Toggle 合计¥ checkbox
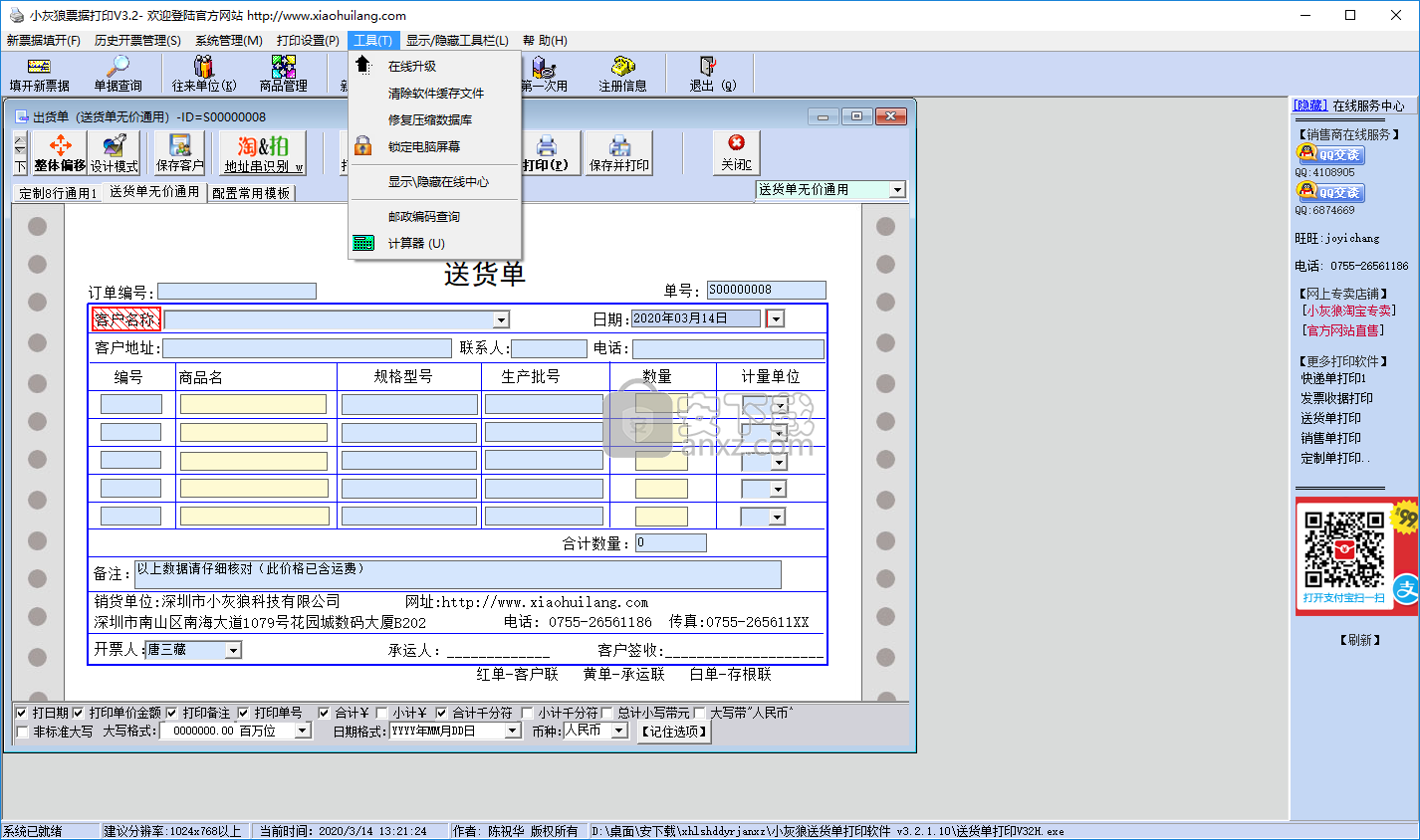The width and height of the screenshot is (1420, 840). click(324, 713)
